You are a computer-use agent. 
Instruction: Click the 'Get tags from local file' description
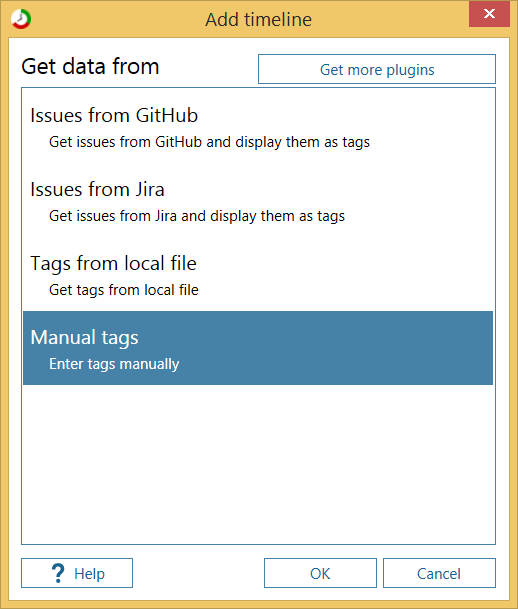click(x=124, y=290)
